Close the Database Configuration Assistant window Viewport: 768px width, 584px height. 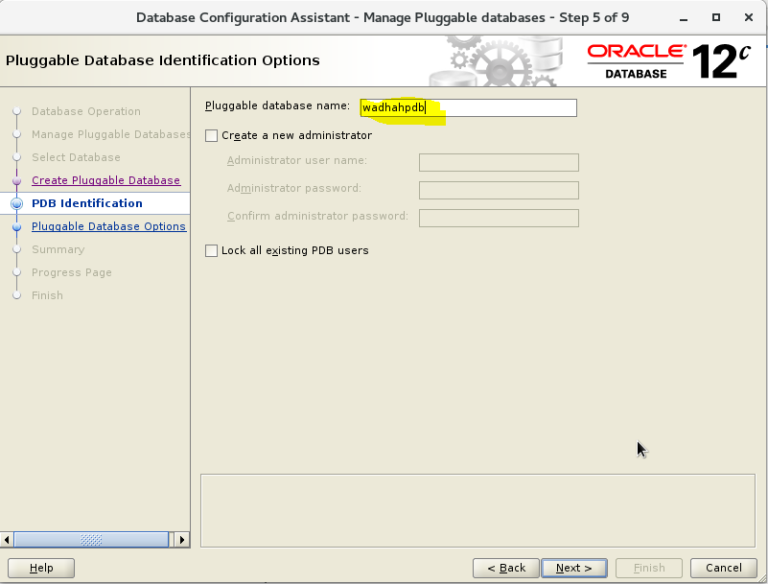click(x=747, y=17)
